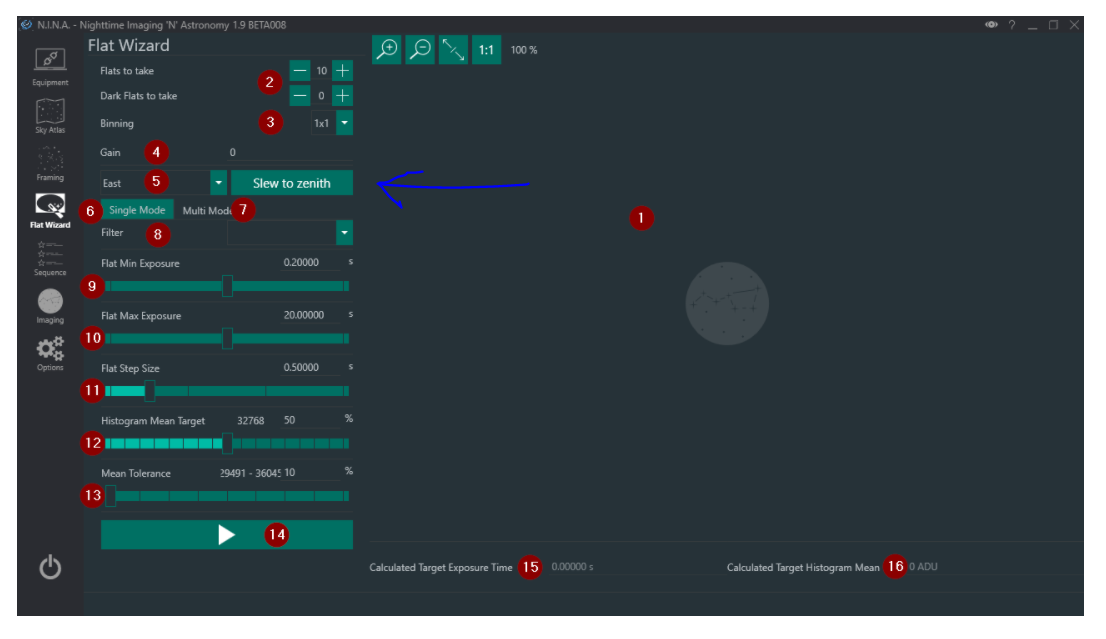
Task: Click the Slew to zenith button
Action: [x=291, y=183]
